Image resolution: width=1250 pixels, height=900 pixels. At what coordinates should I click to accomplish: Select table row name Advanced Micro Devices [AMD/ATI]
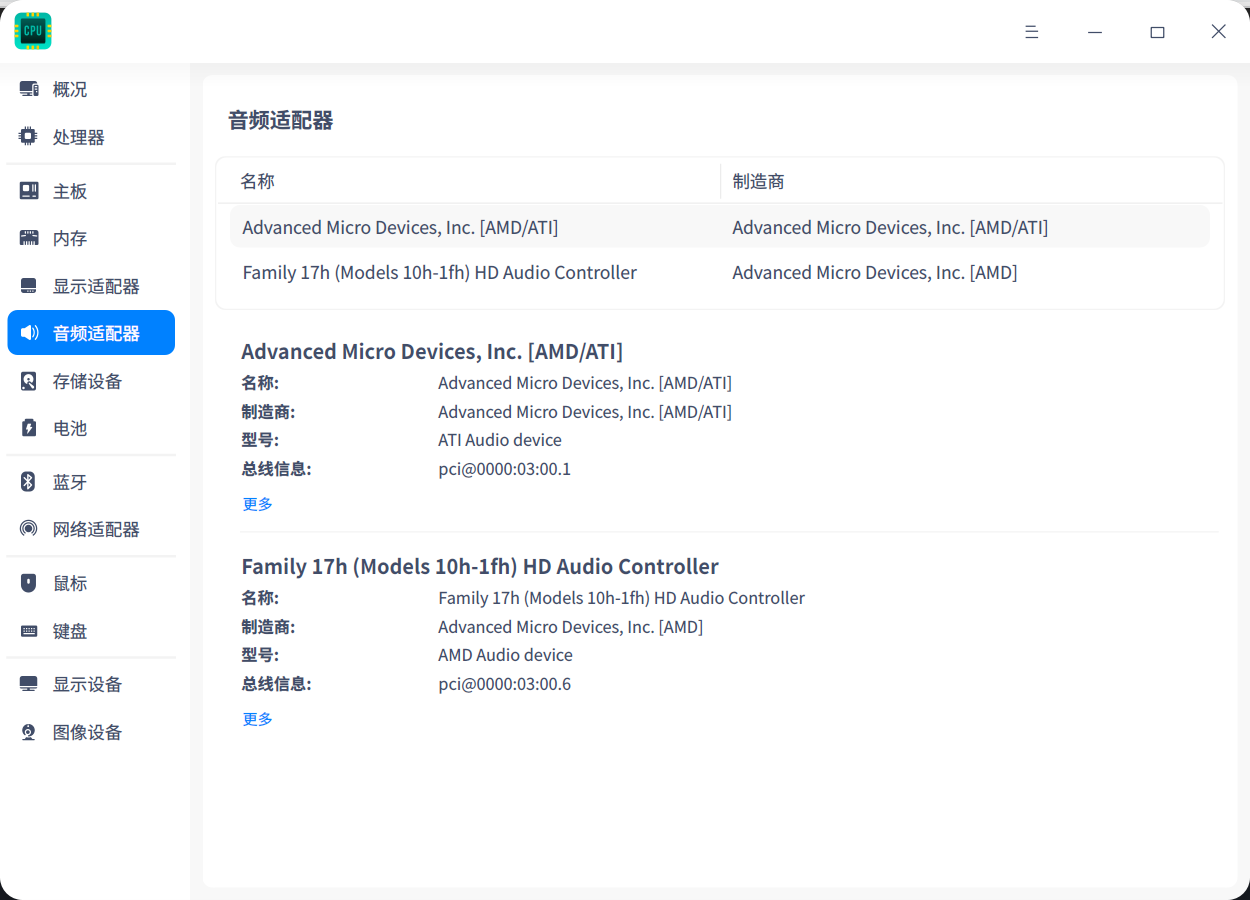(x=400, y=228)
